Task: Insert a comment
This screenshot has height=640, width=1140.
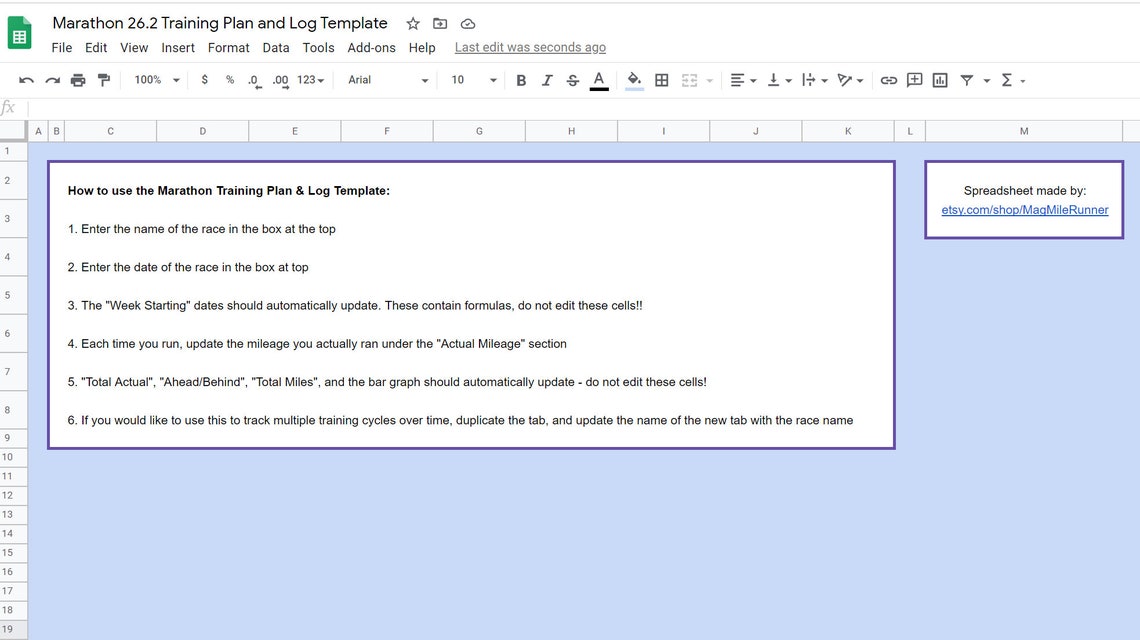Action: [x=914, y=80]
